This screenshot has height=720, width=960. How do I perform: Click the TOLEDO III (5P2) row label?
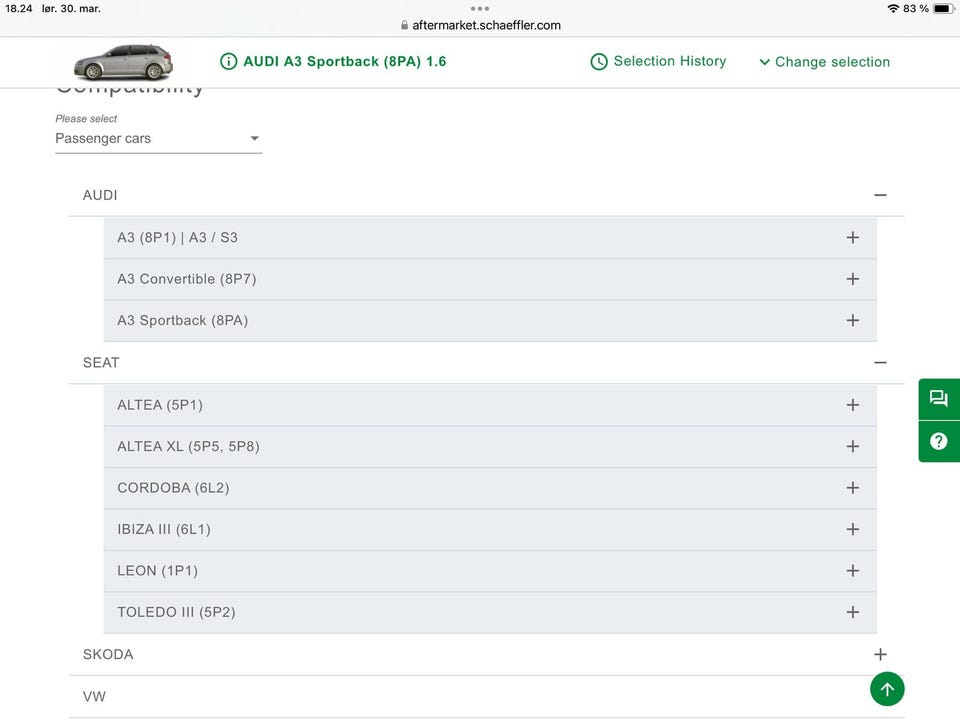pyautogui.click(x=176, y=612)
